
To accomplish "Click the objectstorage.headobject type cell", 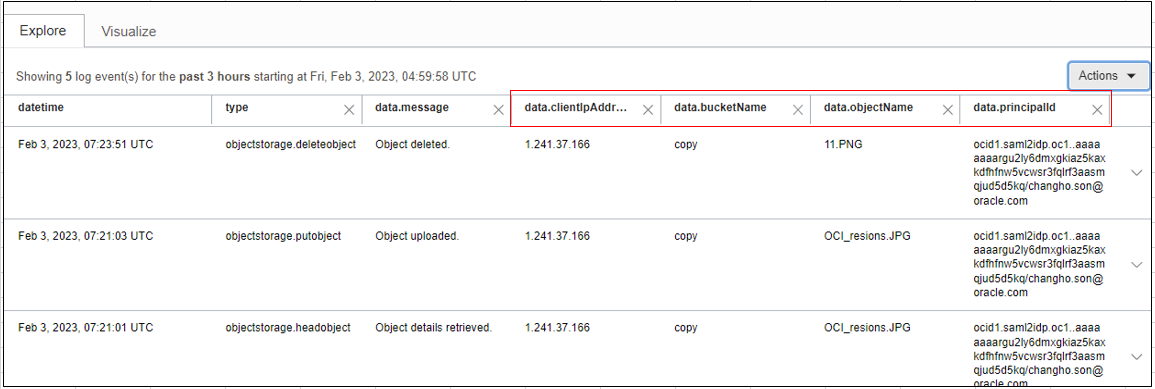I will point(288,328).
